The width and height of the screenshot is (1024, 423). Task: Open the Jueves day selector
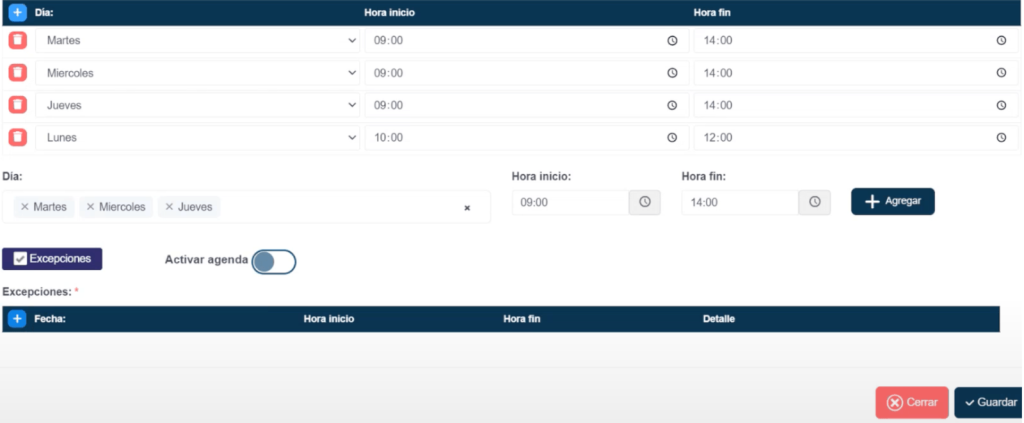click(198, 105)
